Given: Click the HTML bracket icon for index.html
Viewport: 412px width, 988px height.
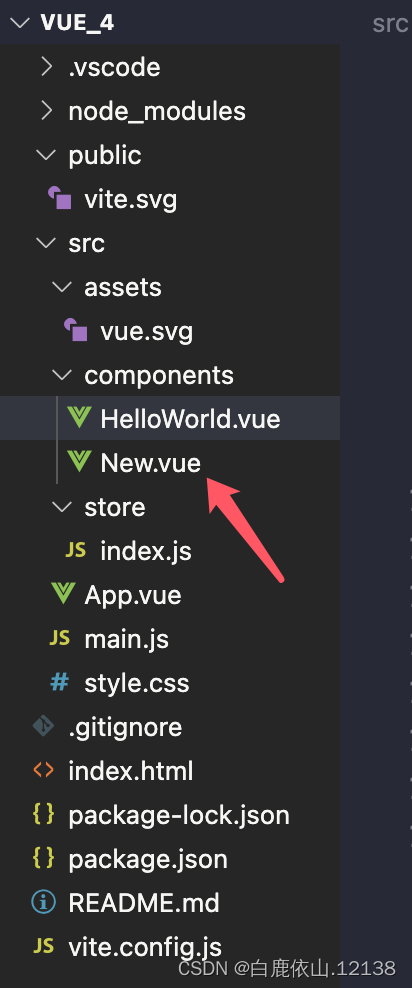Looking at the screenshot, I should pyautogui.click(x=43, y=770).
